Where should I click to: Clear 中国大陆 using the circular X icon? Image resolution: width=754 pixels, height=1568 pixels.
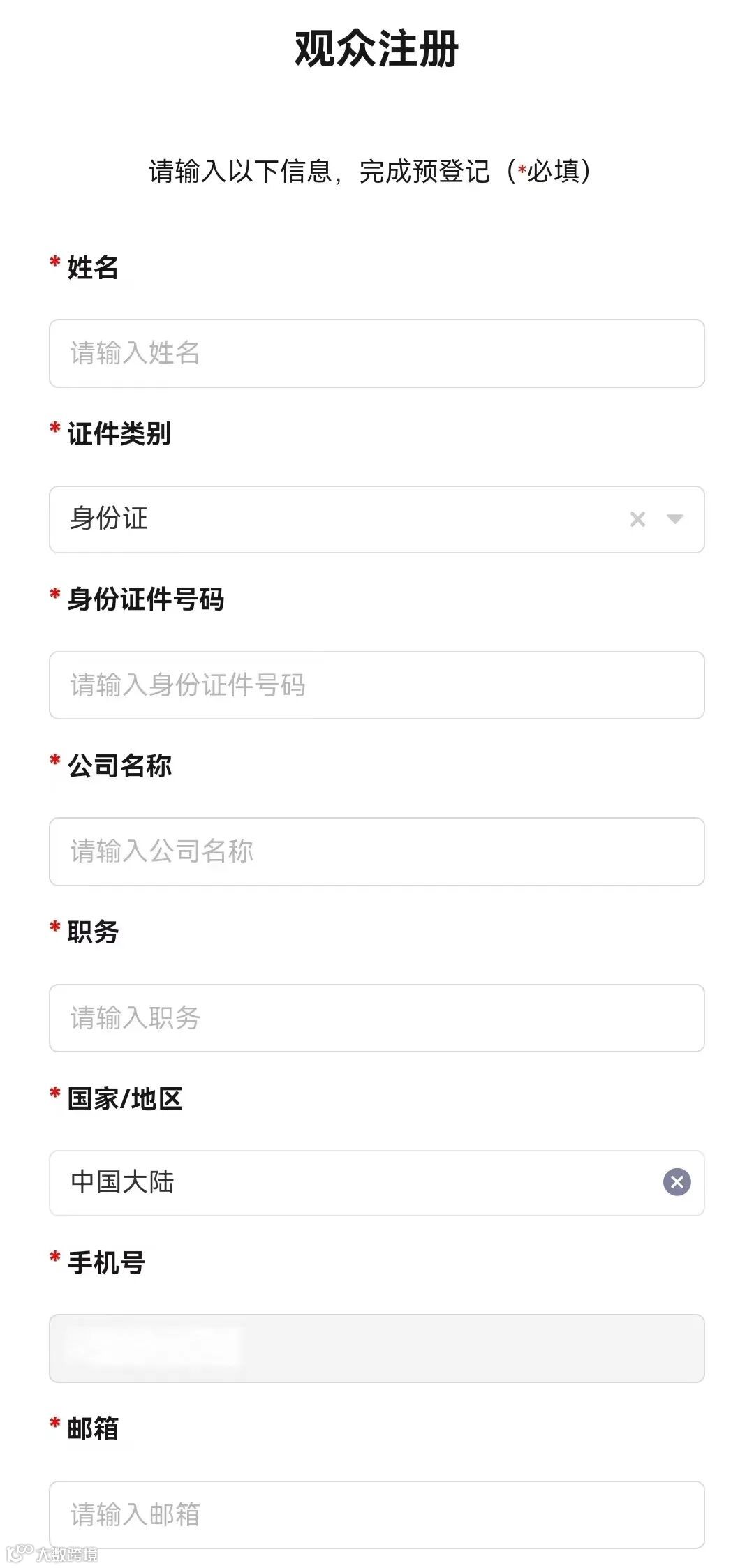tap(677, 1182)
